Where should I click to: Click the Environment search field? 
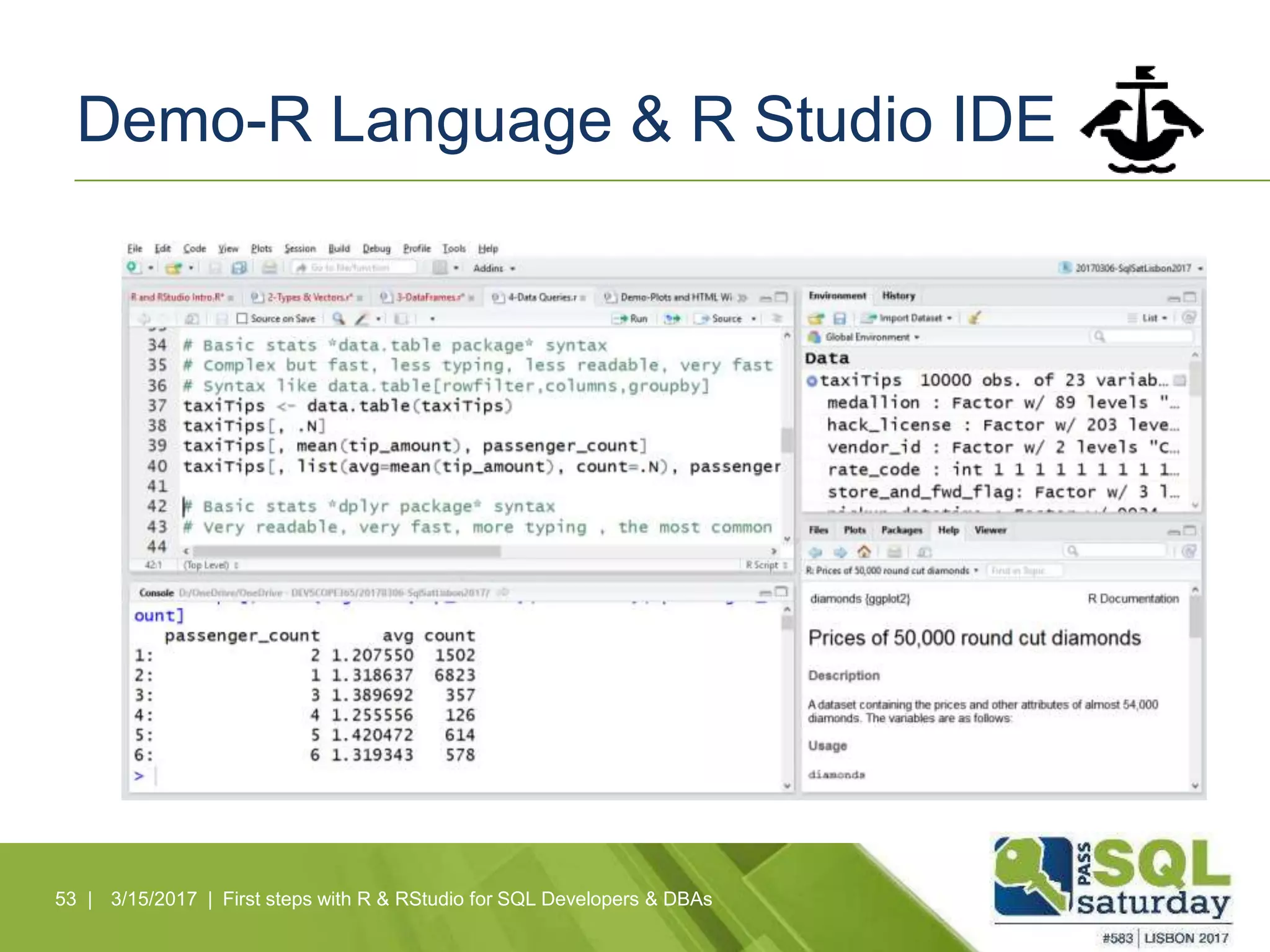coord(1141,337)
